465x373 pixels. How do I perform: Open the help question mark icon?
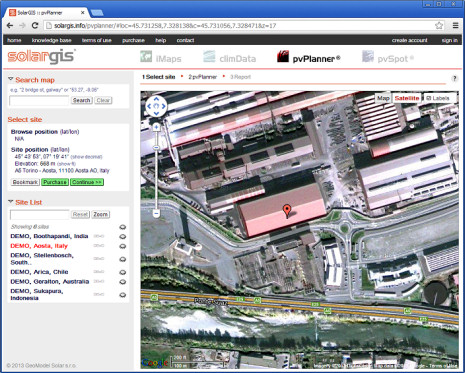click(454, 79)
